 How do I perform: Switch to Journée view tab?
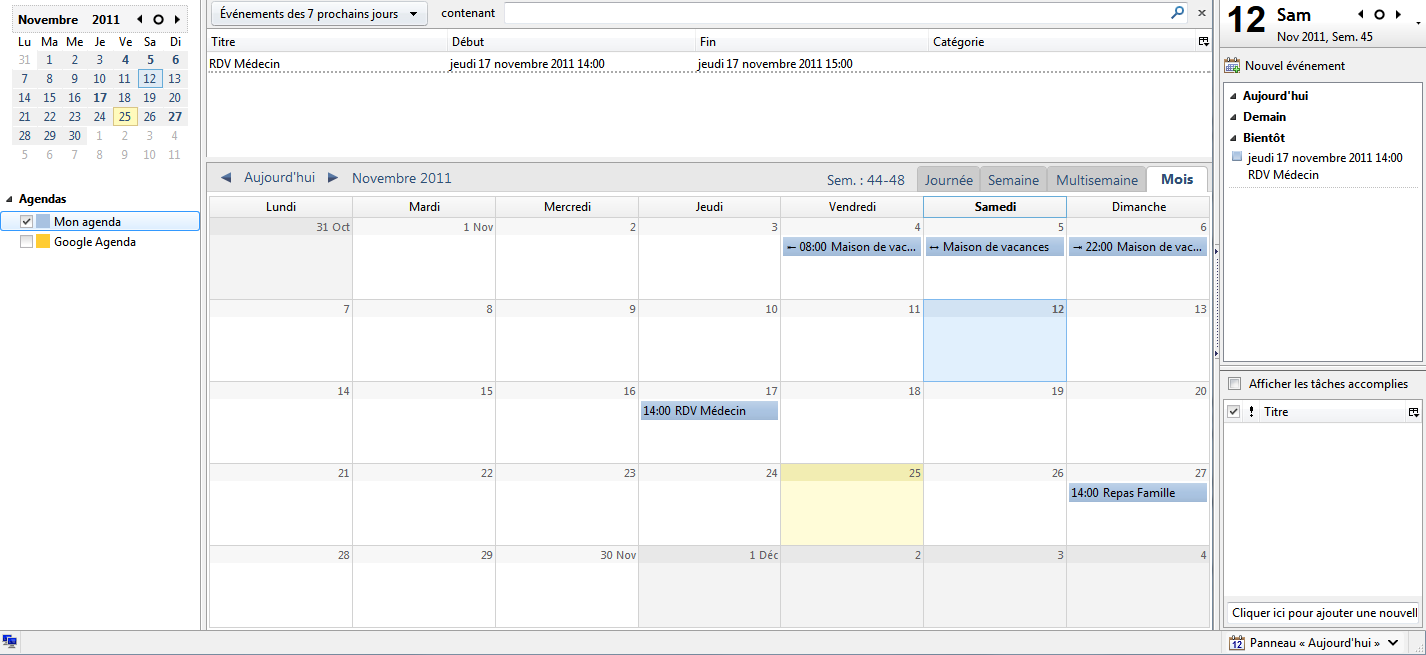948,180
